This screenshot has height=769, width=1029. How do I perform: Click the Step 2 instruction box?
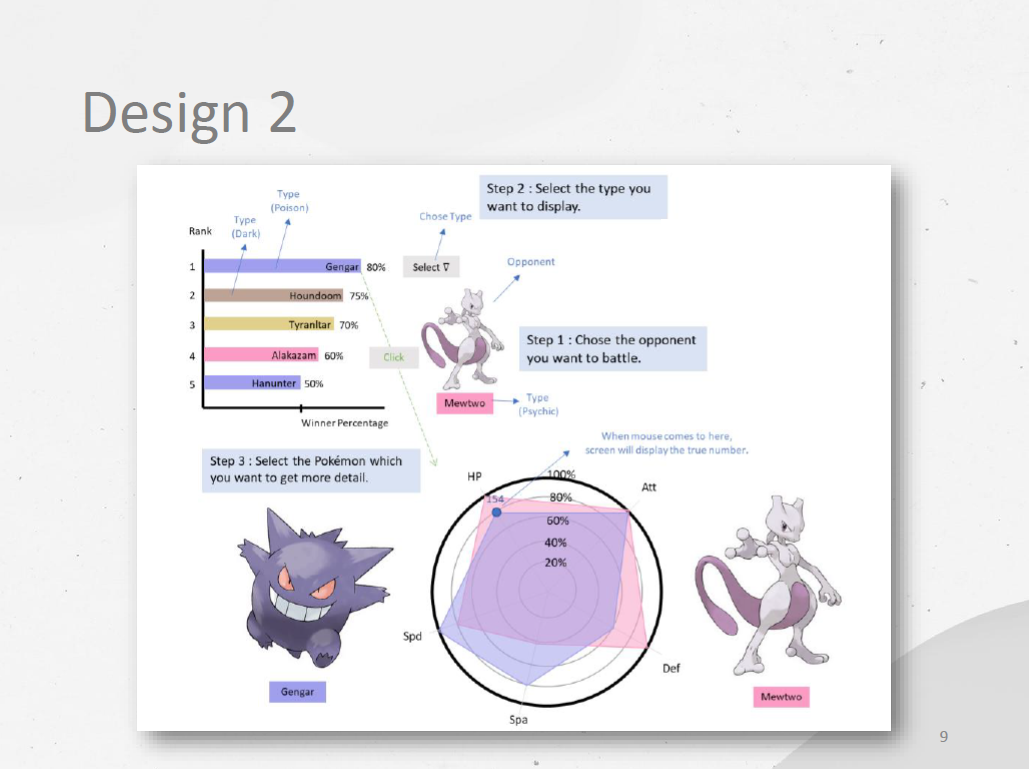[x=573, y=197]
